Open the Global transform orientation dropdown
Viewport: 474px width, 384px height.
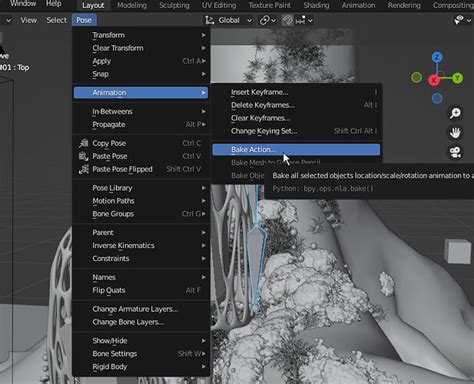tap(228, 20)
